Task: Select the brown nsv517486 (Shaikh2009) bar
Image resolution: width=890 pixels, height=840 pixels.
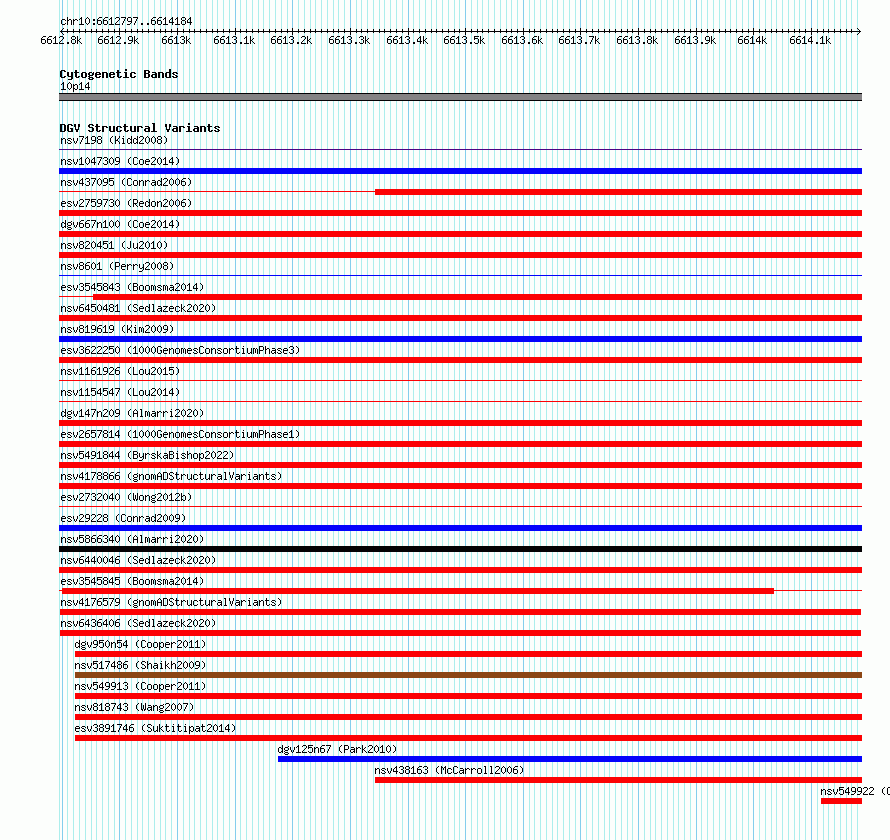Action: pos(468,675)
